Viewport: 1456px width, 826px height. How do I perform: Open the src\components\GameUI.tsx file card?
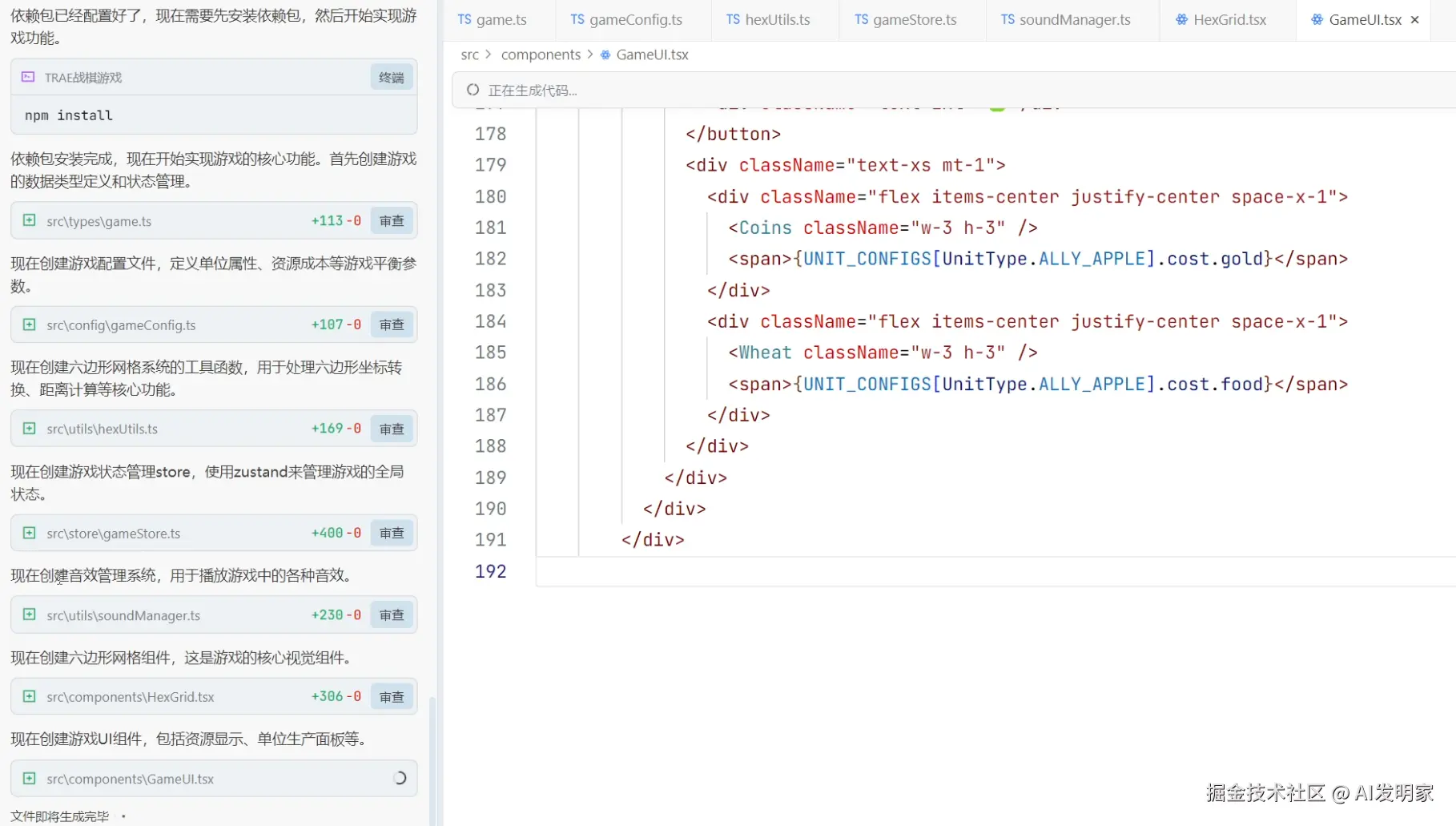(214, 779)
